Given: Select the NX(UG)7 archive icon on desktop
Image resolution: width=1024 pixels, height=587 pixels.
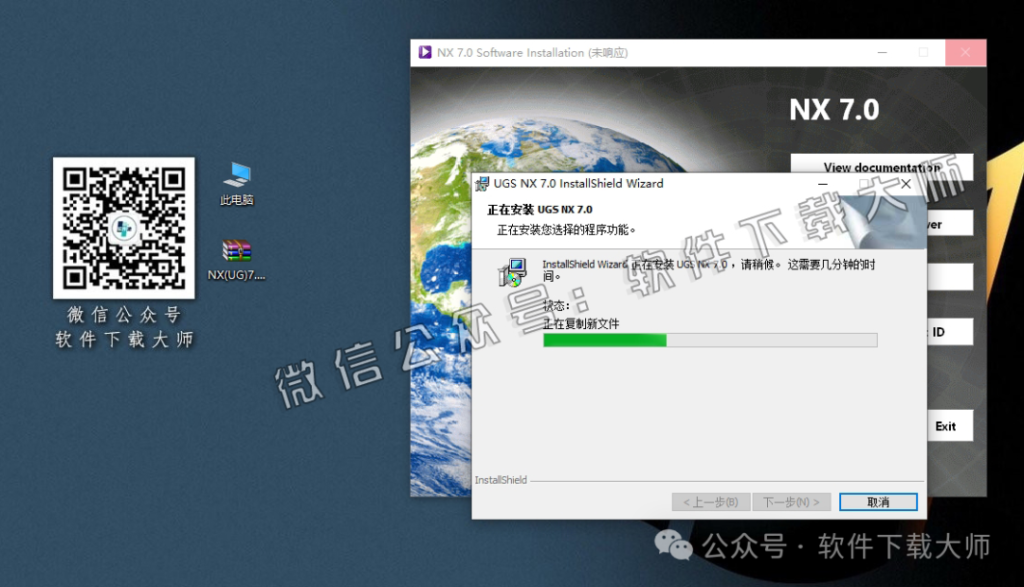Looking at the screenshot, I should click(x=237, y=252).
